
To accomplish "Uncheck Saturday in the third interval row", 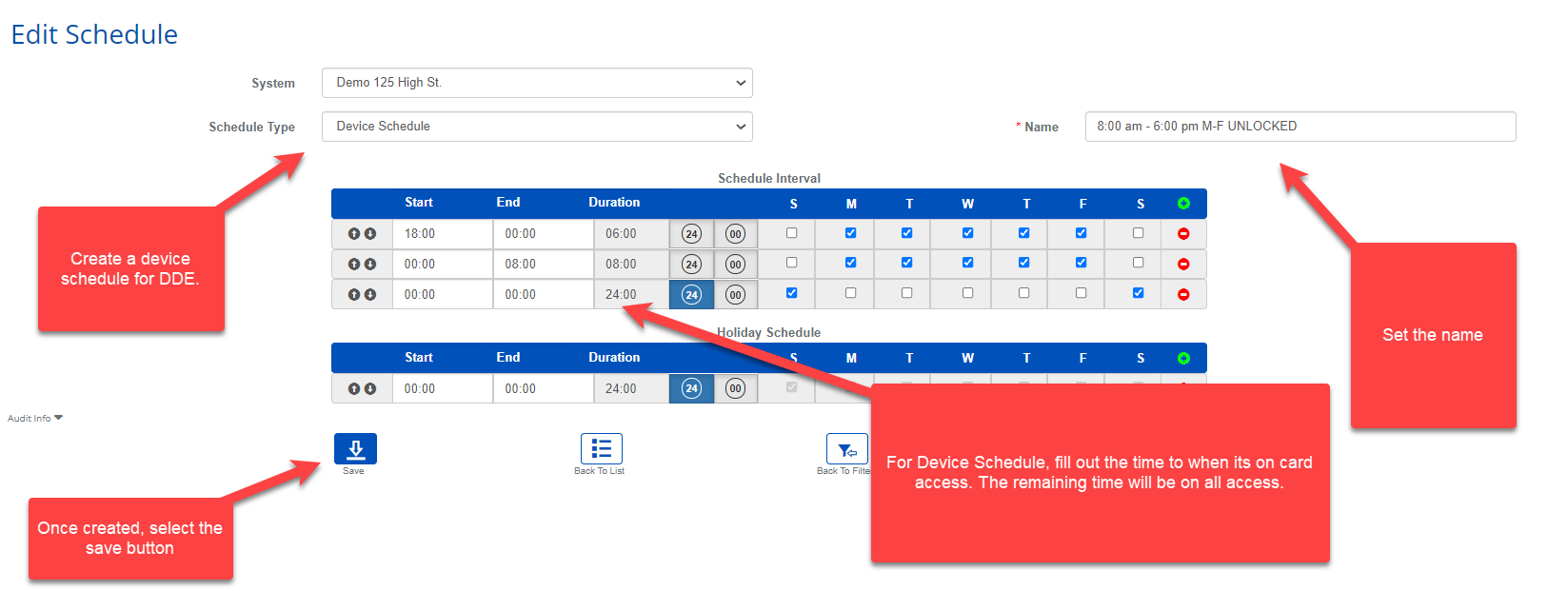I will 1138,293.
